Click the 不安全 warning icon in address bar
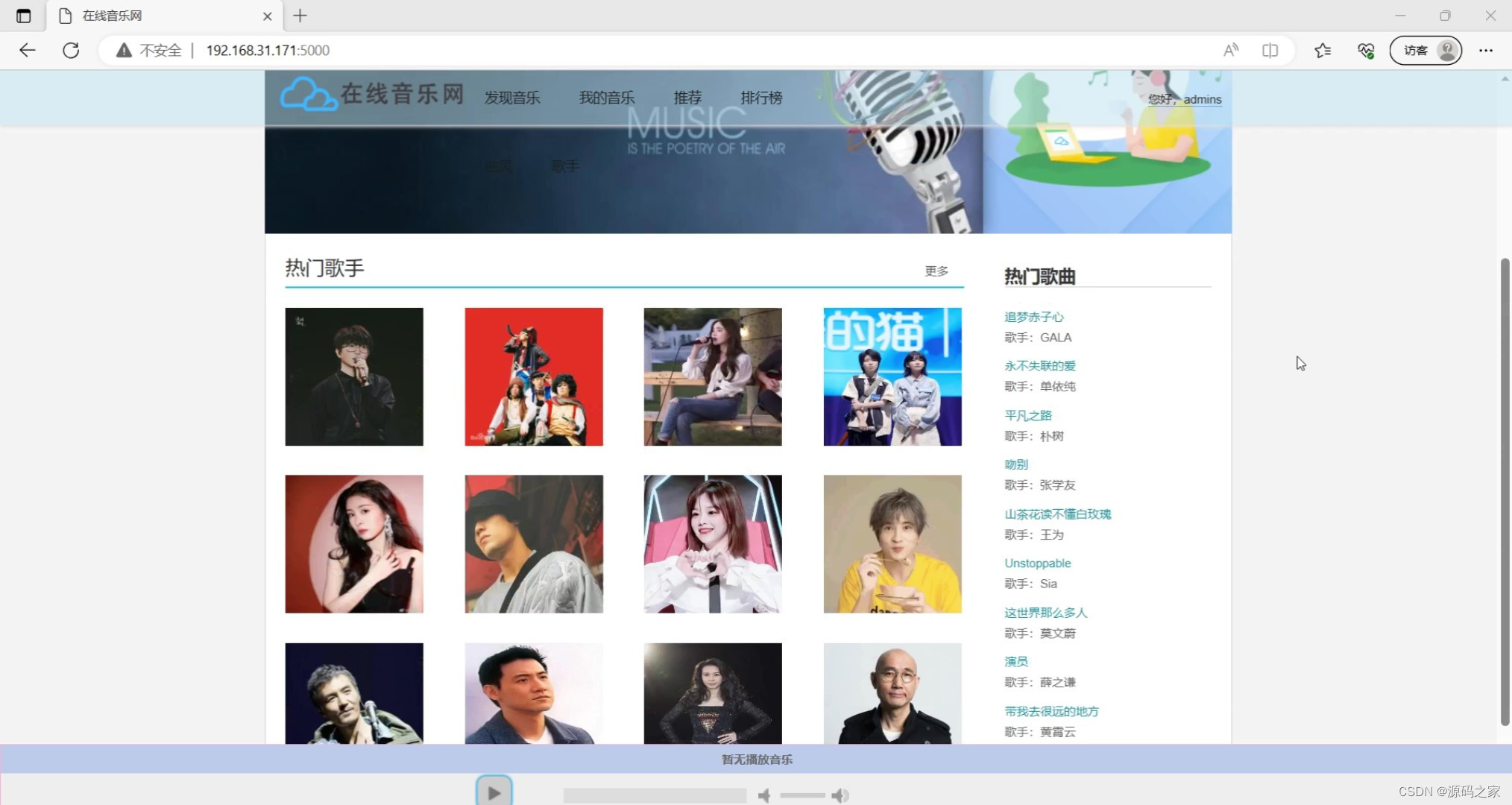 click(123, 50)
